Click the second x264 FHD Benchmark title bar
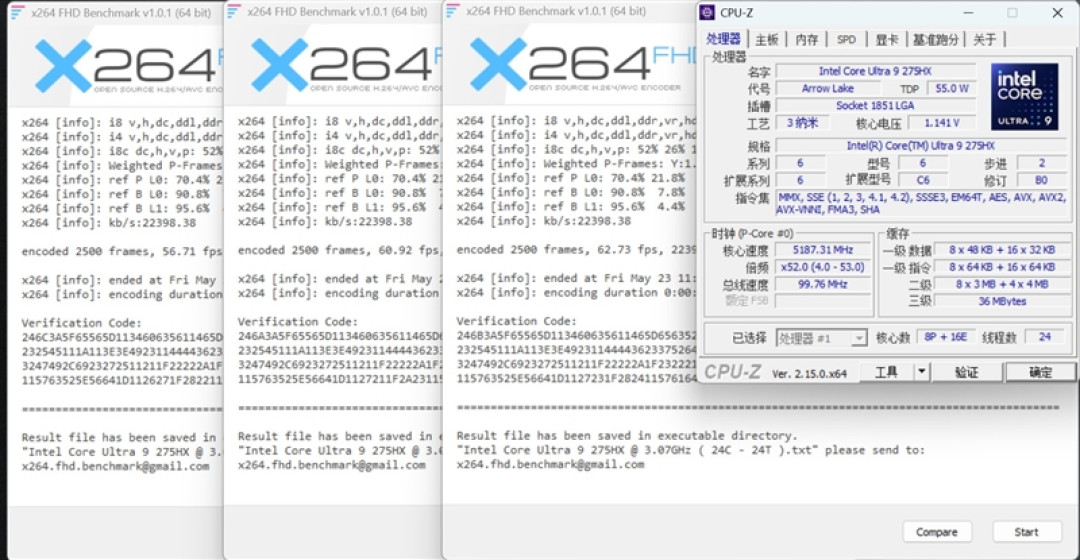 point(332,11)
